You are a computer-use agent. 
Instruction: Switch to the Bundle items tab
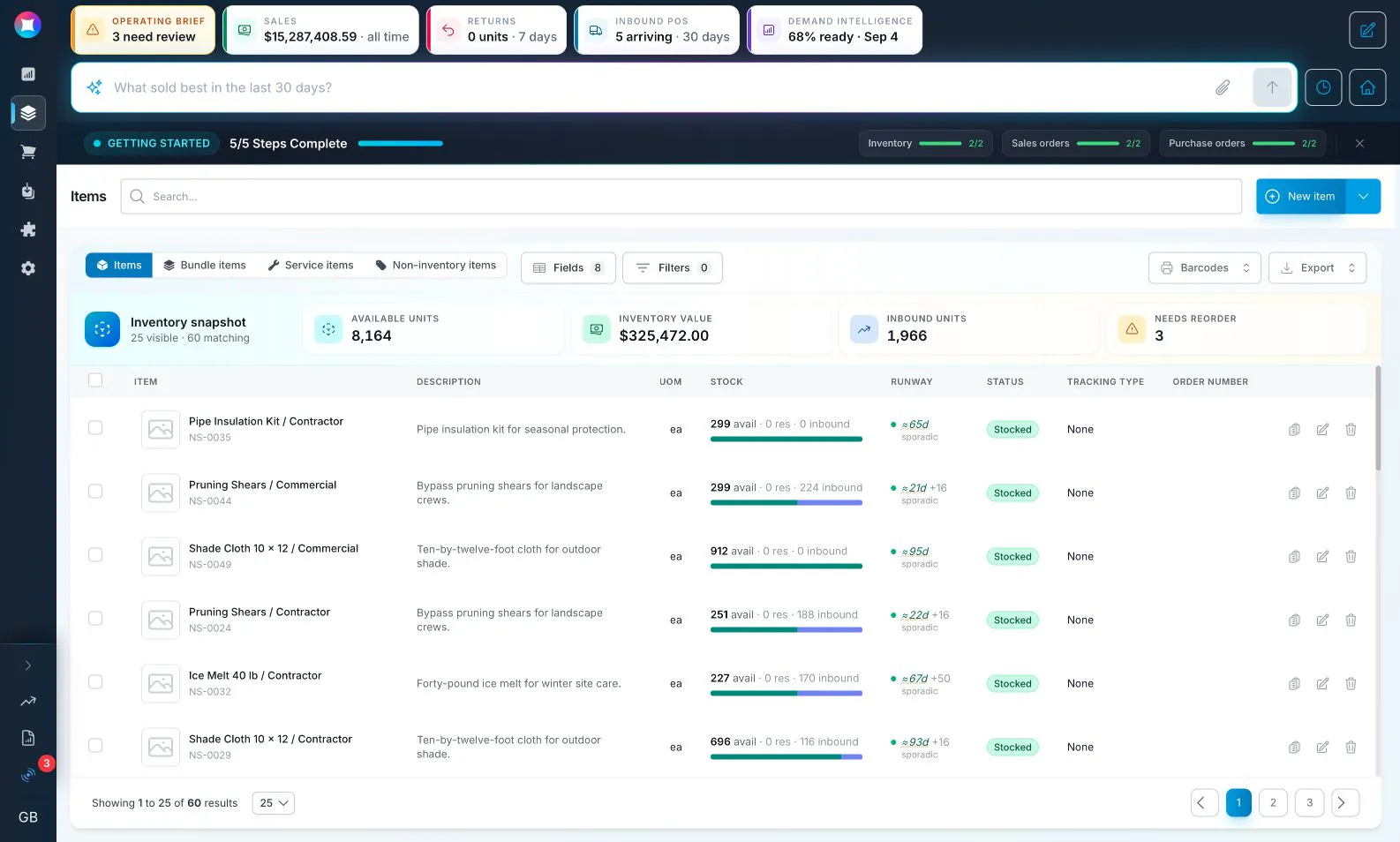(x=205, y=266)
